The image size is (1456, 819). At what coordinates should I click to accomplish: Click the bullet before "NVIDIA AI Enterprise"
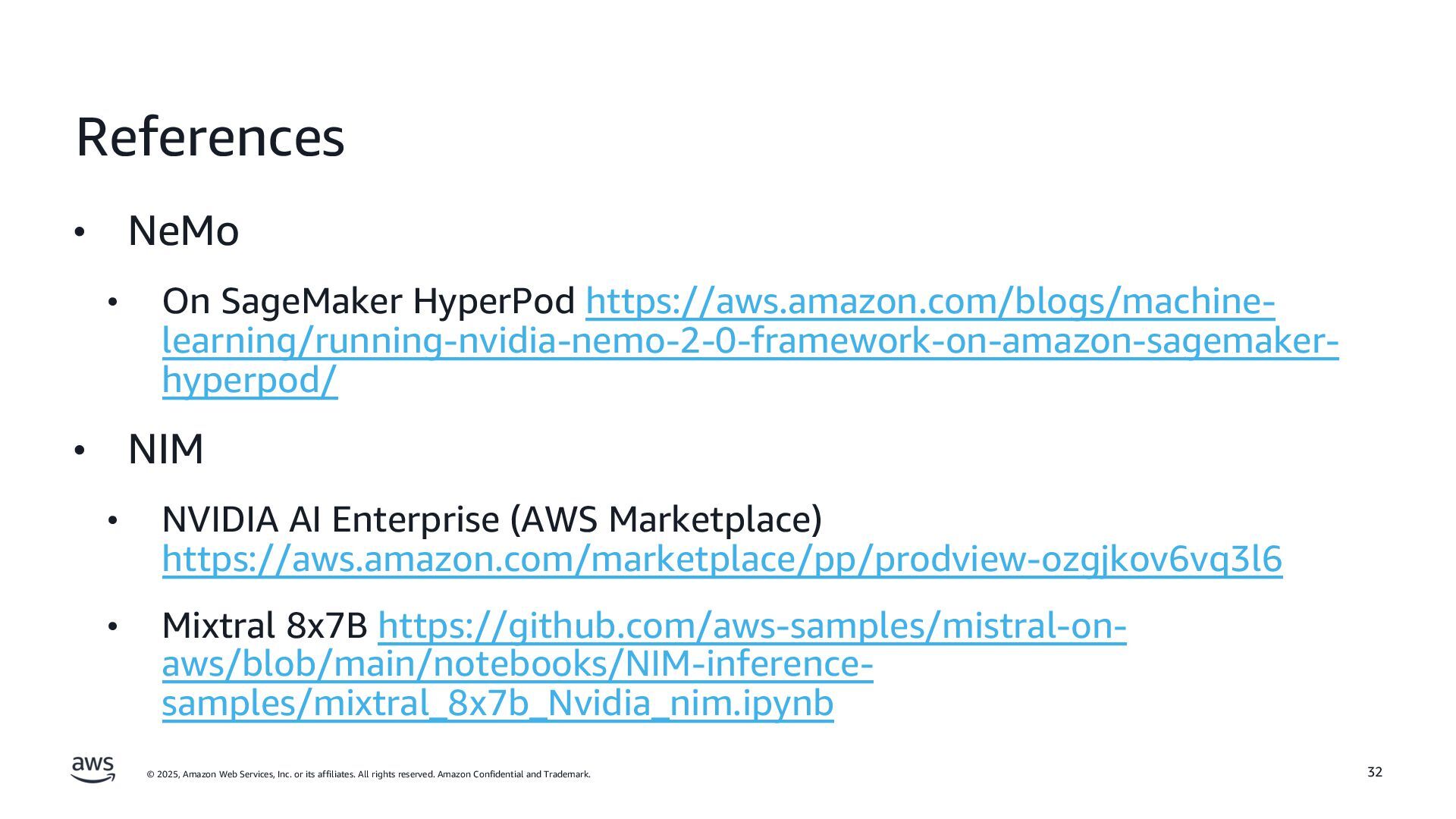pos(113,521)
